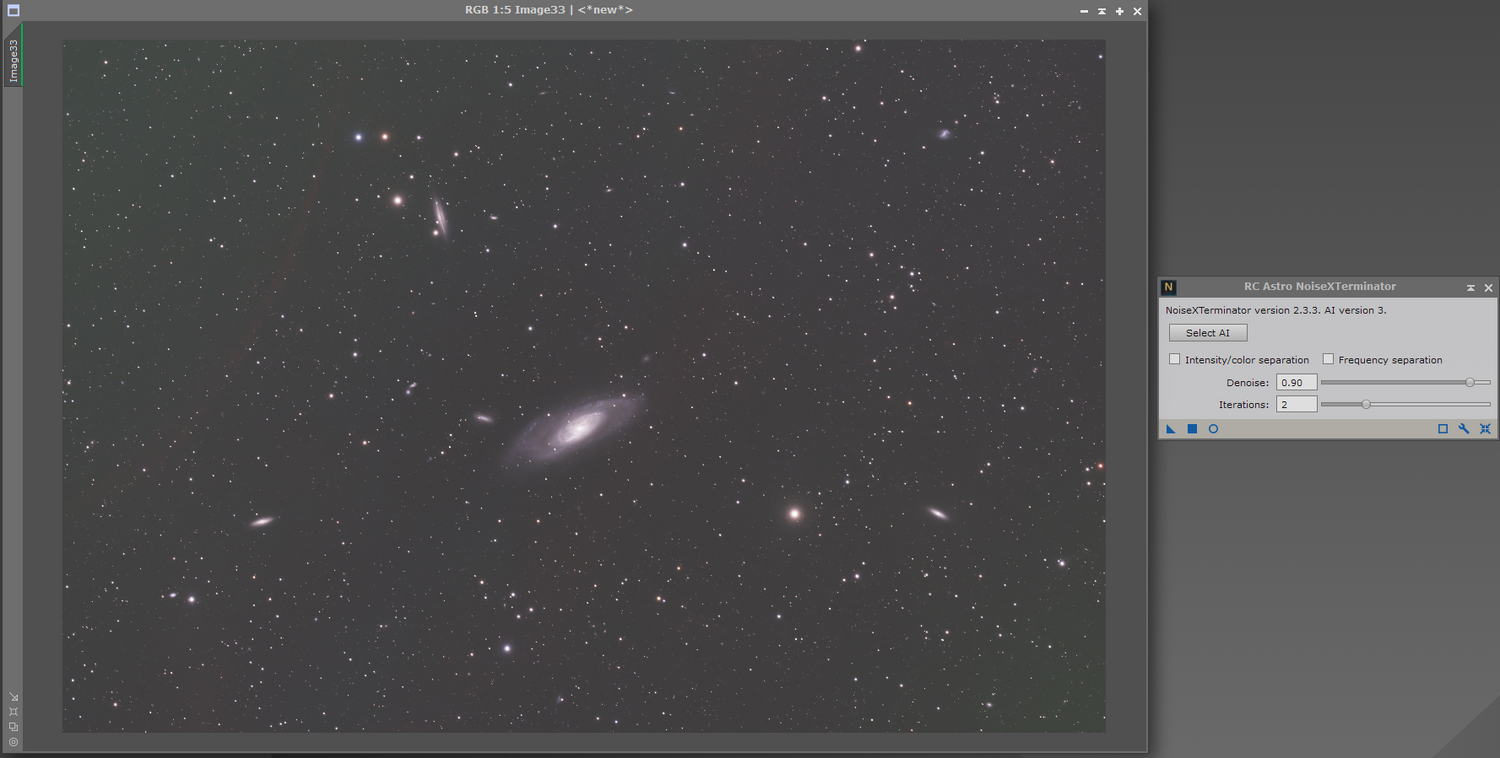Shade the Image33 image window
Image resolution: width=1500 pixels, height=758 pixels.
[1102, 11]
